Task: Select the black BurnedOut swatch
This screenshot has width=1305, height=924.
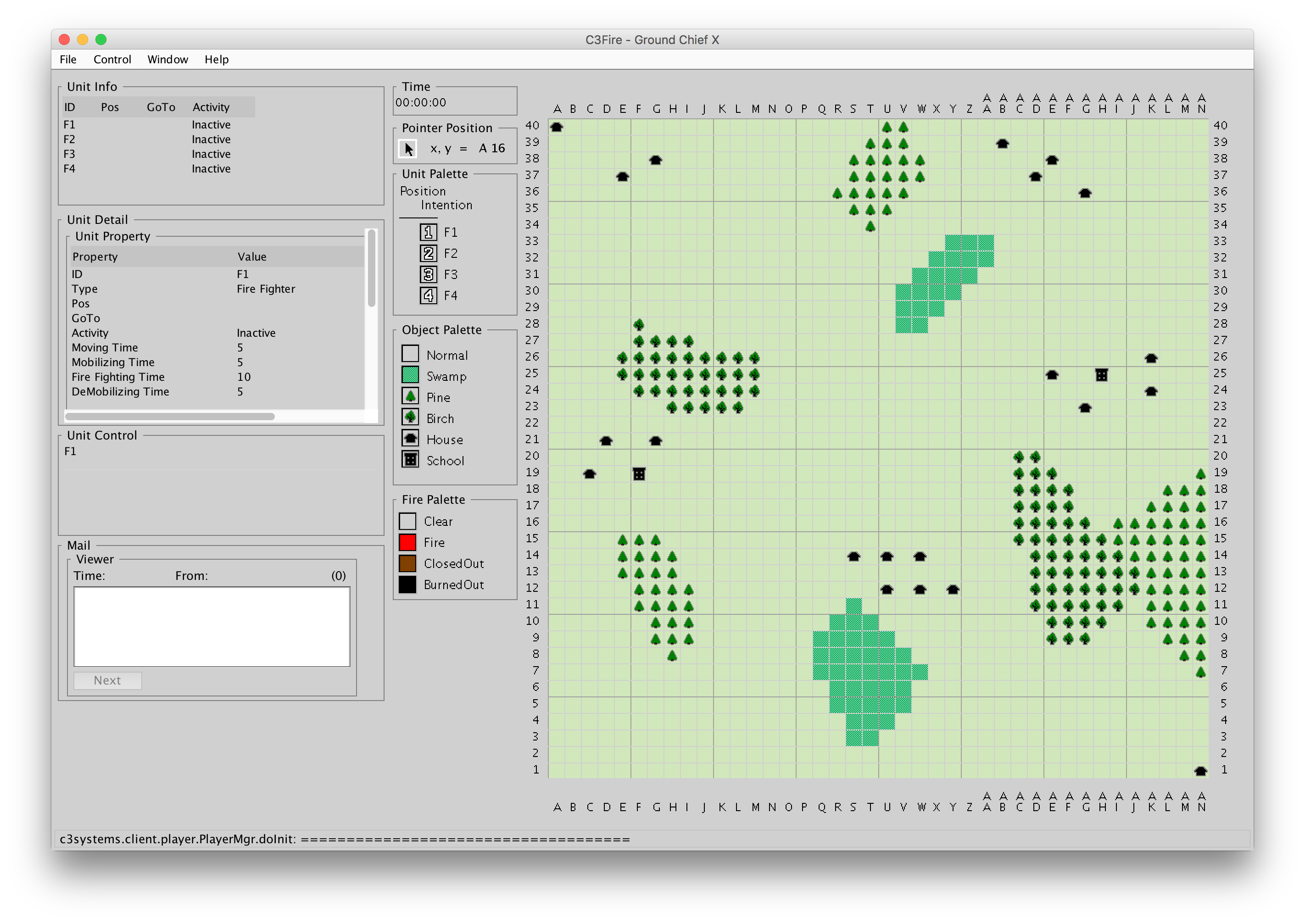Action: pos(407,584)
